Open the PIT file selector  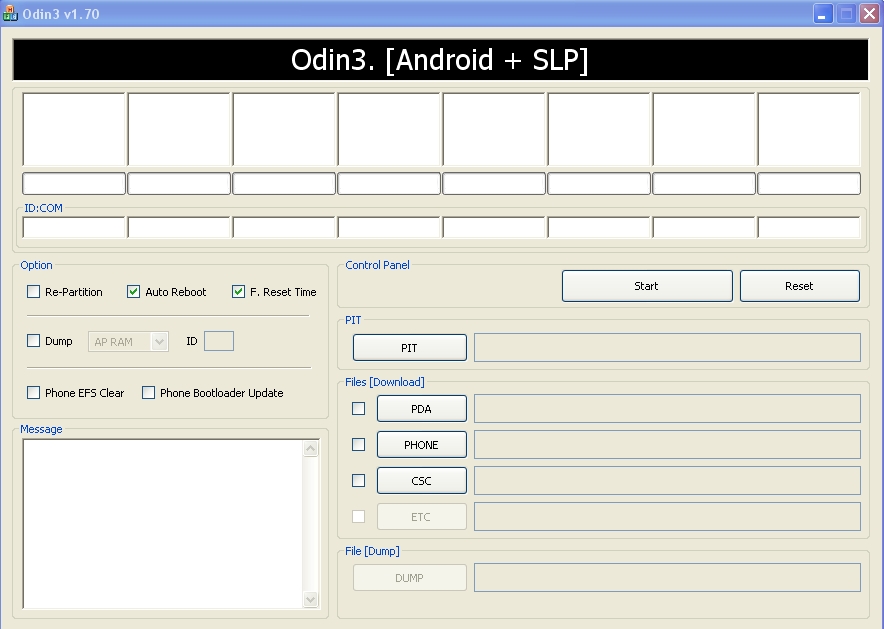(x=409, y=347)
